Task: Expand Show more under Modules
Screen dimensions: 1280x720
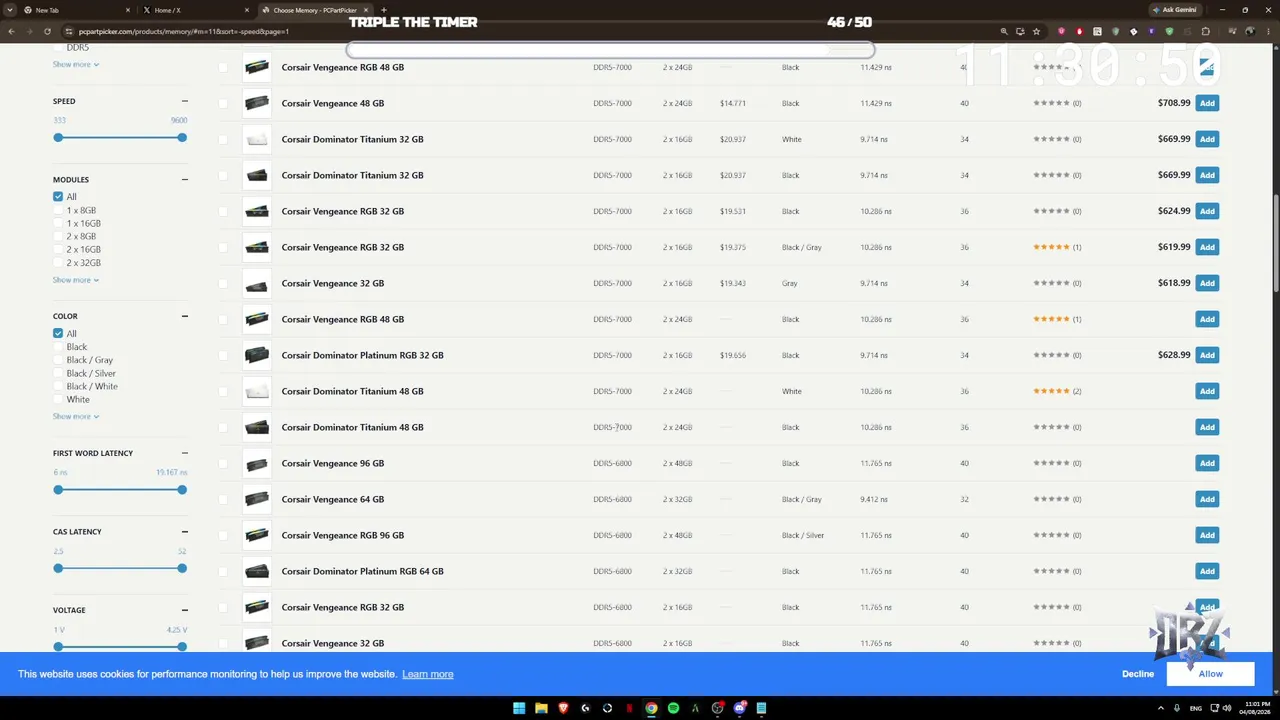Action: point(76,280)
